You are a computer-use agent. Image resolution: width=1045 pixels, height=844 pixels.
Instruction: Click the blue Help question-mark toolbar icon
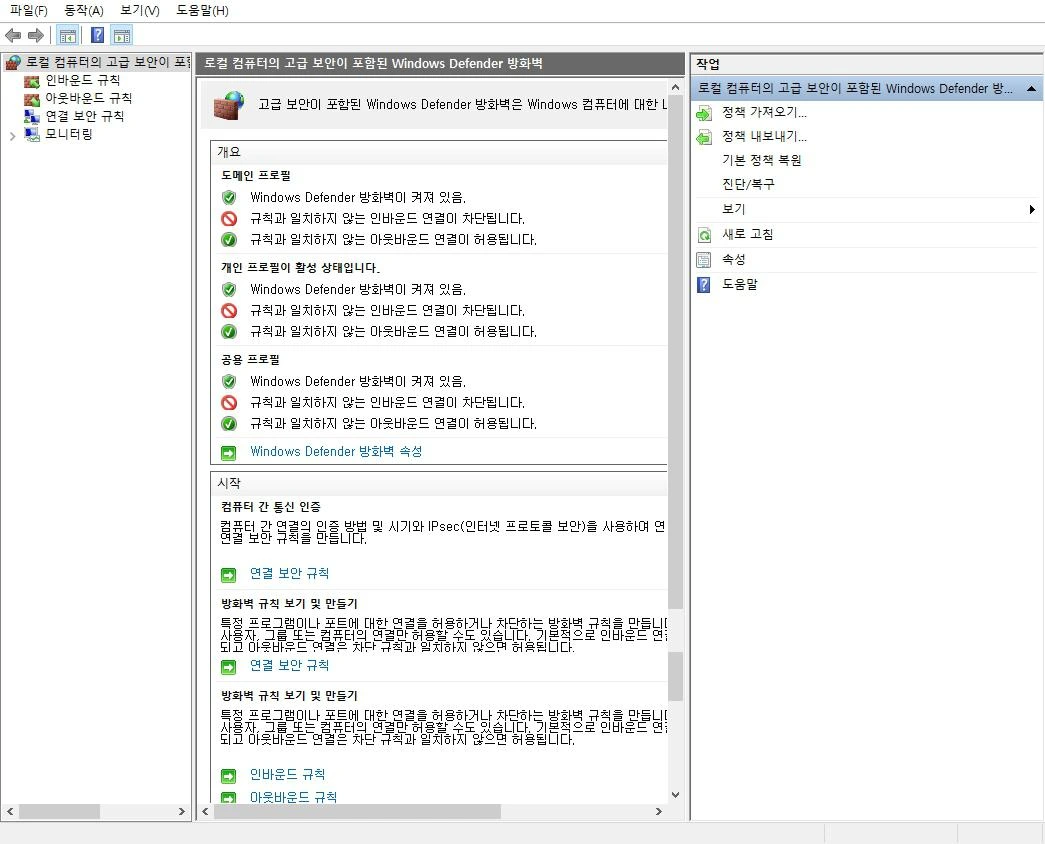(x=97, y=35)
